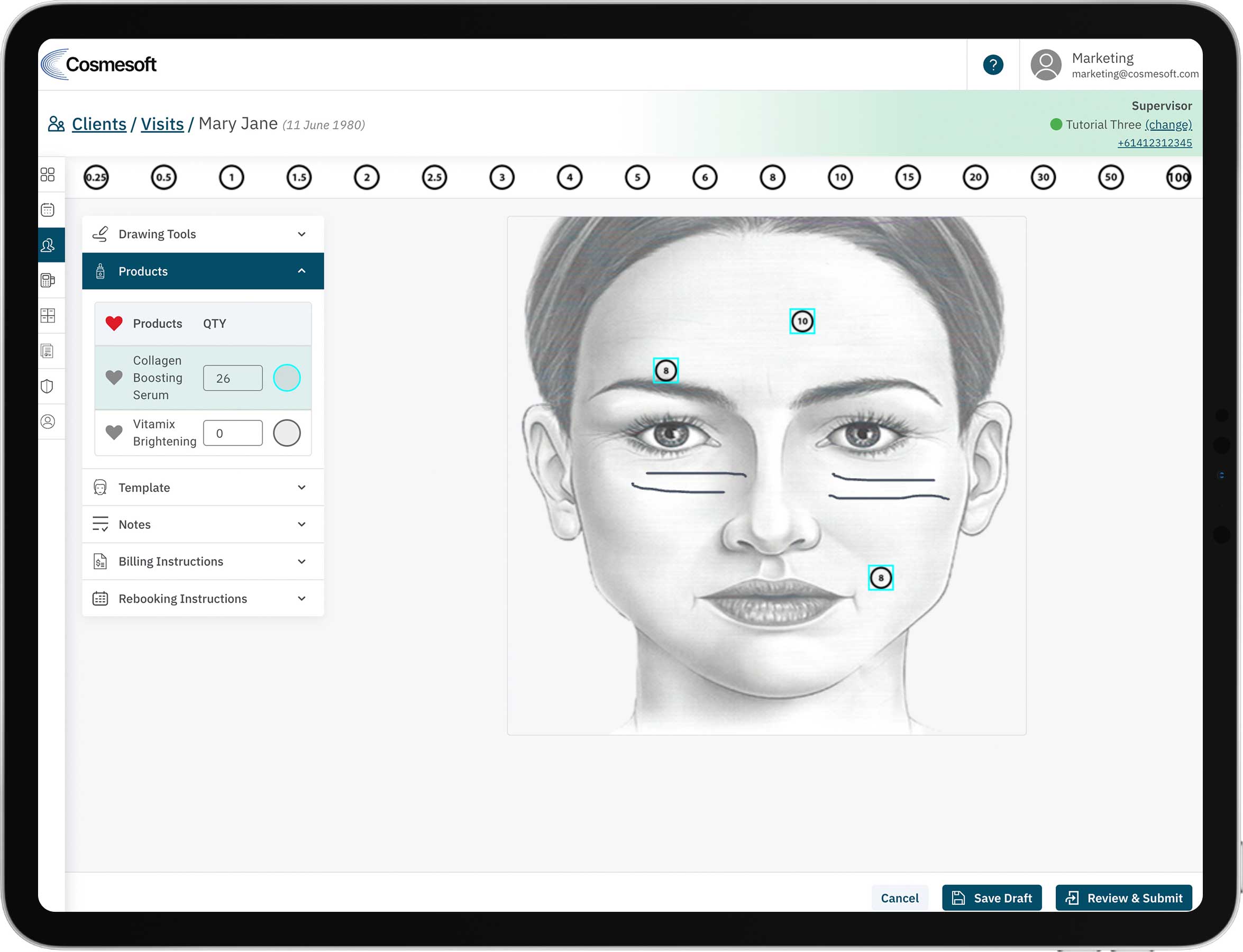Select Collagen Boosting Serum color circle
The image size is (1243, 952).
tap(287, 378)
